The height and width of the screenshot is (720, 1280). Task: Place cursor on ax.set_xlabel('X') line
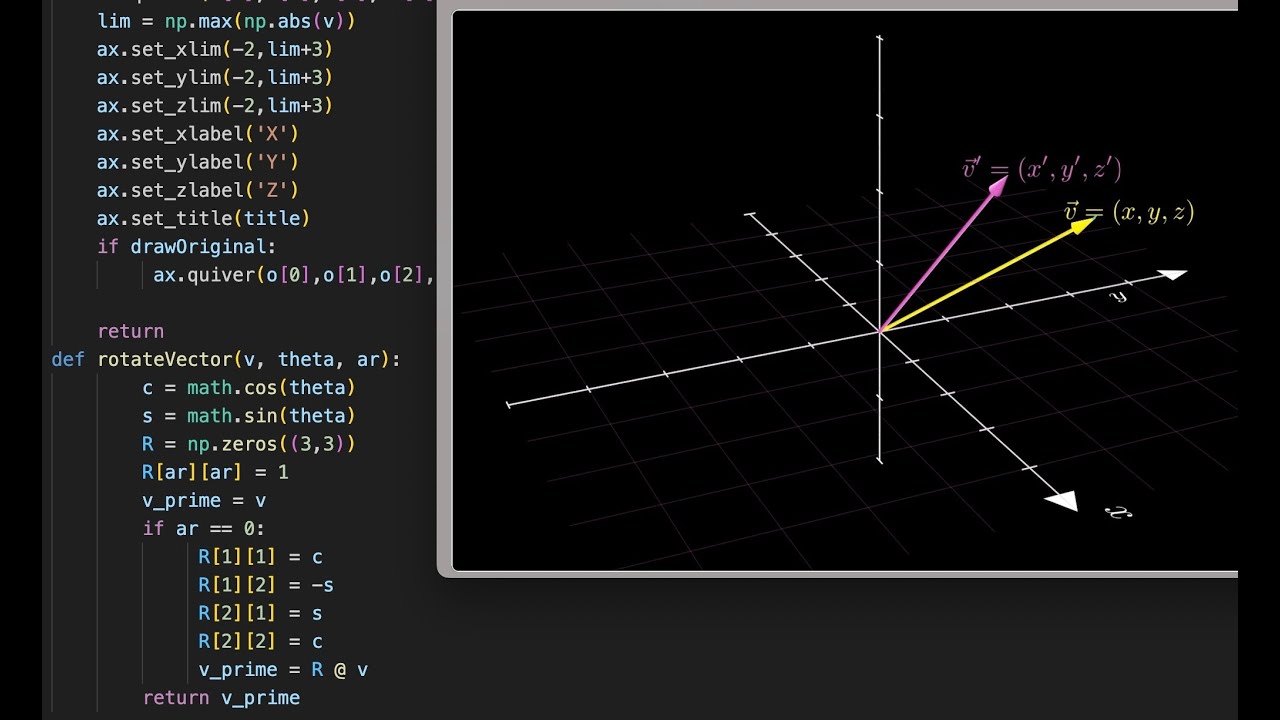(198, 134)
